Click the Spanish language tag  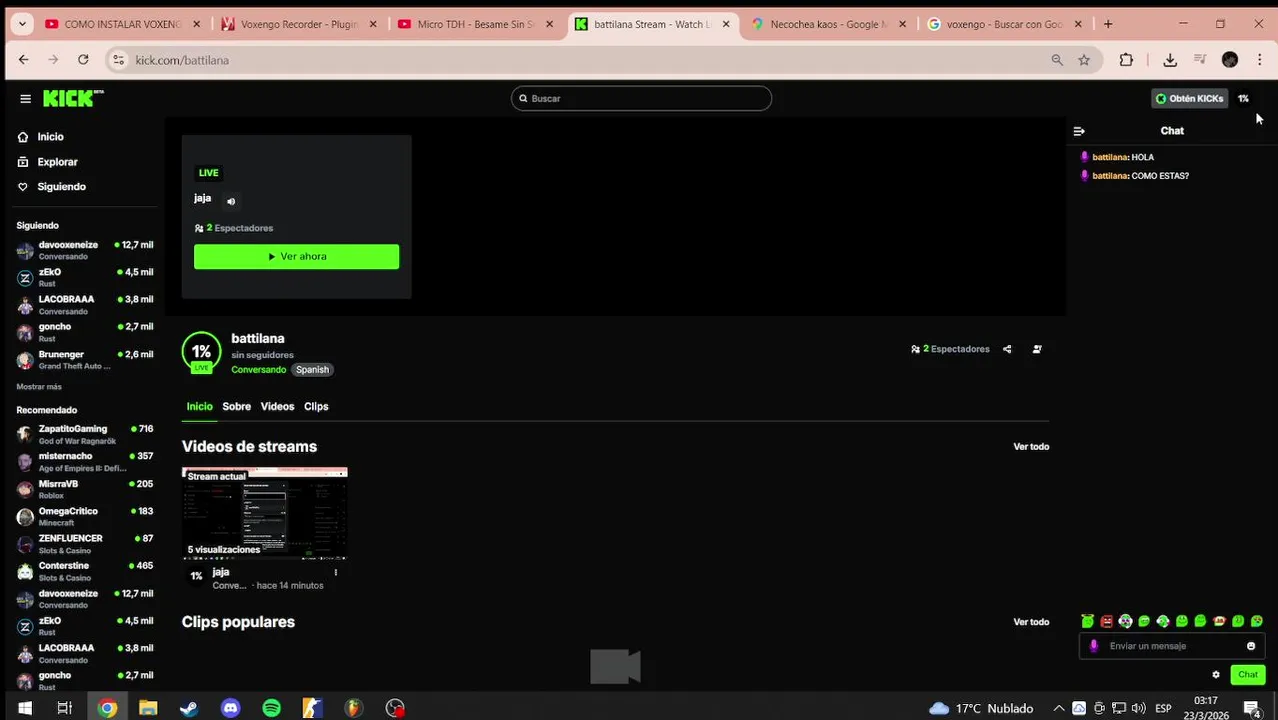[312, 370]
